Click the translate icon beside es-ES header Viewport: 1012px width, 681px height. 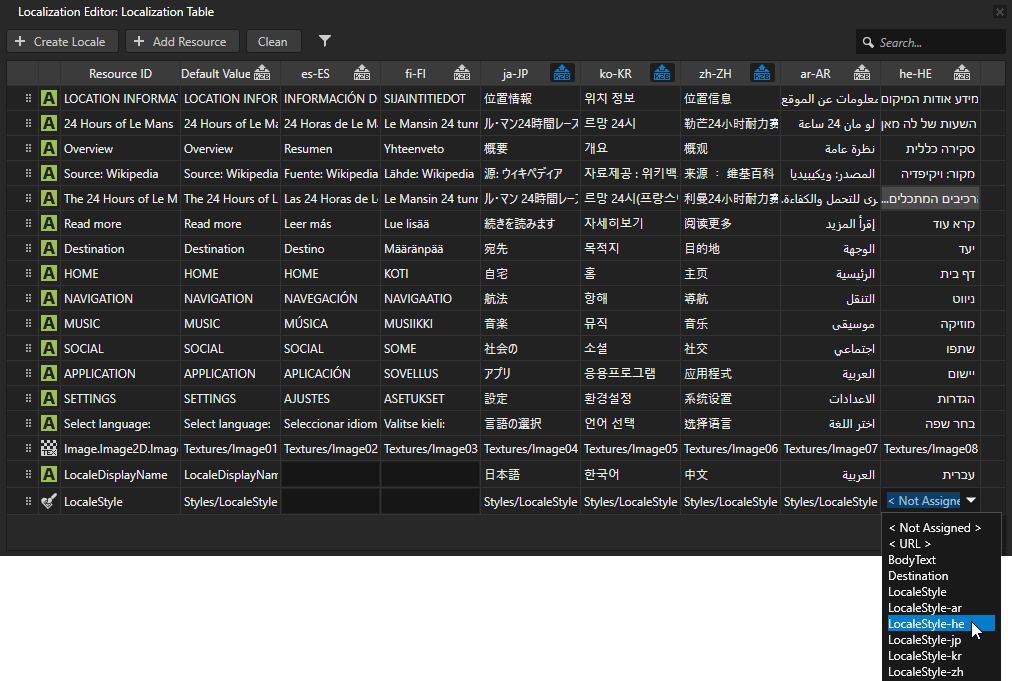point(361,73)
